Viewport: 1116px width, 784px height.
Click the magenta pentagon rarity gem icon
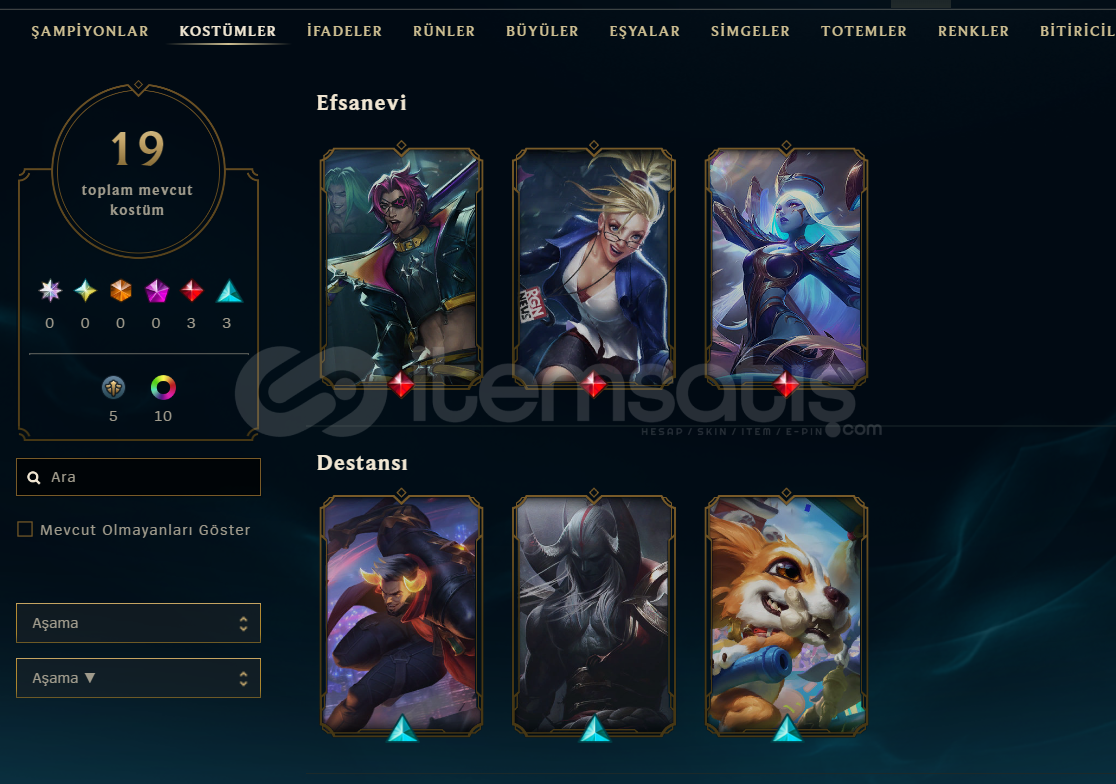tap(157, 291)
